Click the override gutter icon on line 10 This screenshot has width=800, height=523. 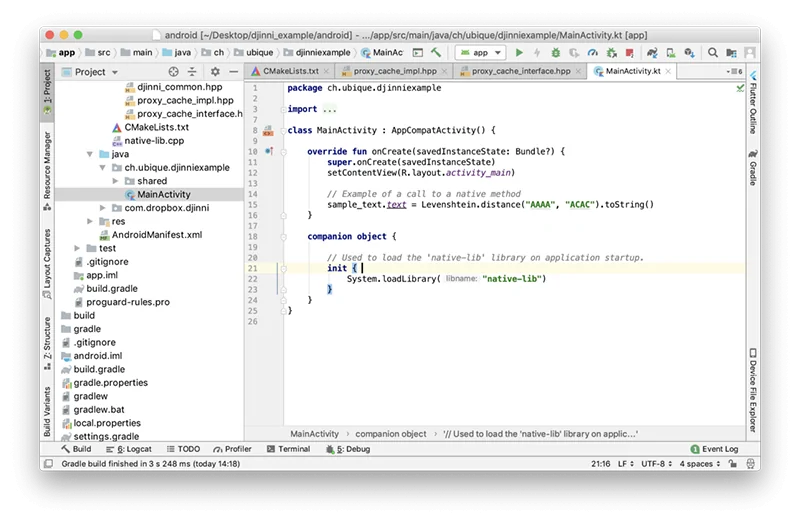(x=269, y=151)
